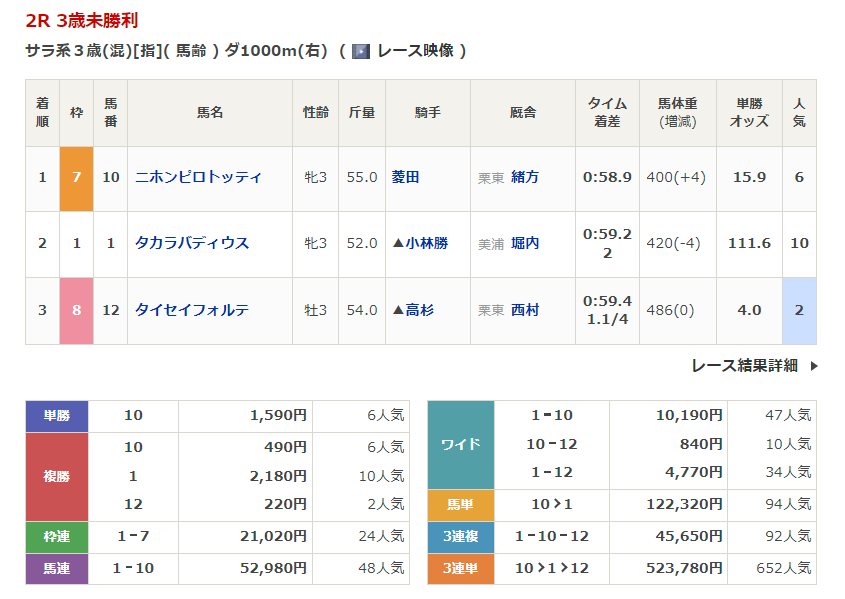This screenshot has width=845, height=599.
Task: Open trainer 堀内 page
Action: [525, 243]
